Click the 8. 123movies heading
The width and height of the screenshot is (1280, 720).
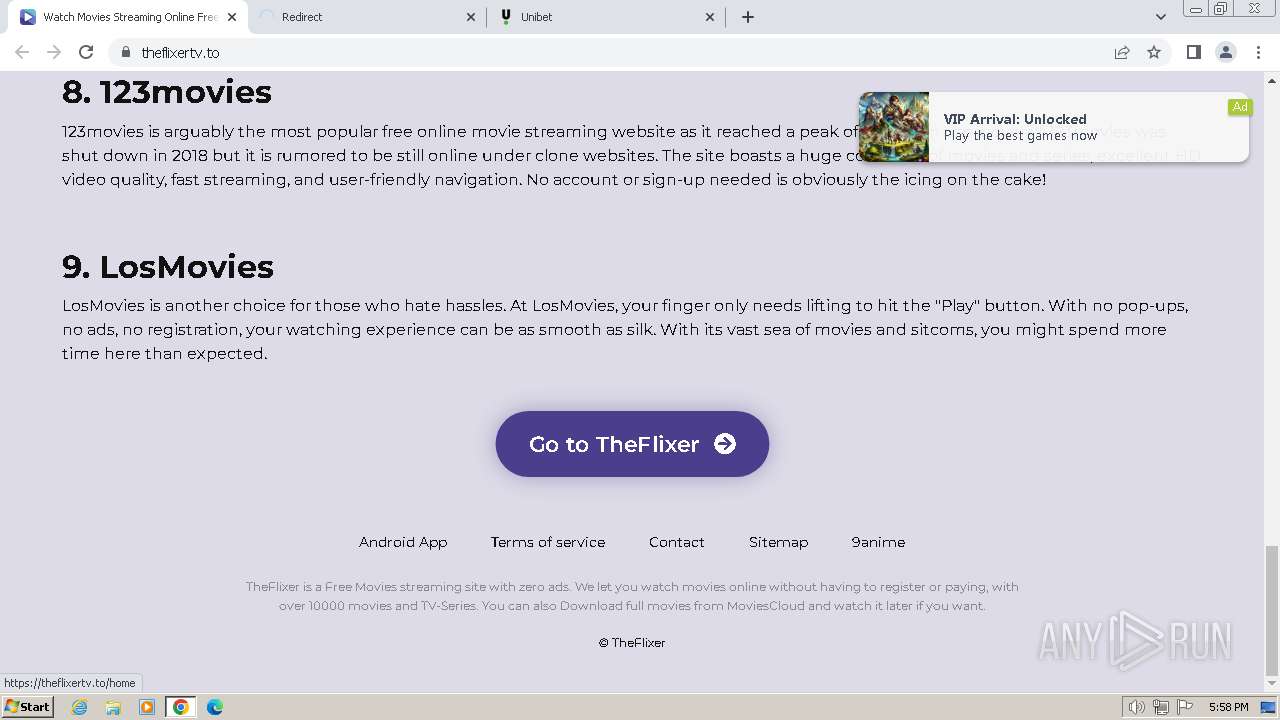167,92
